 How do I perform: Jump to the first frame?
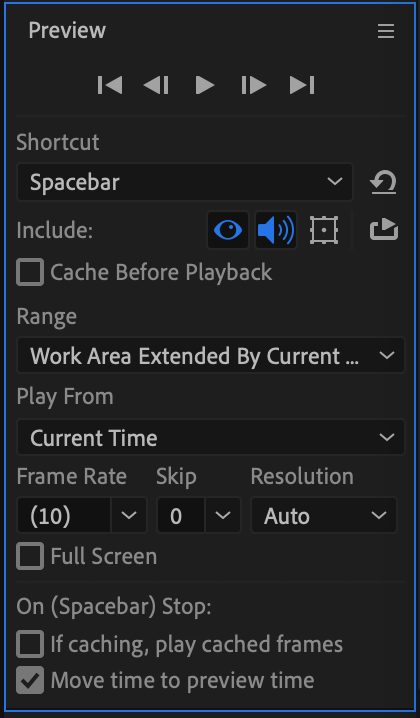(x=110, y=85)
